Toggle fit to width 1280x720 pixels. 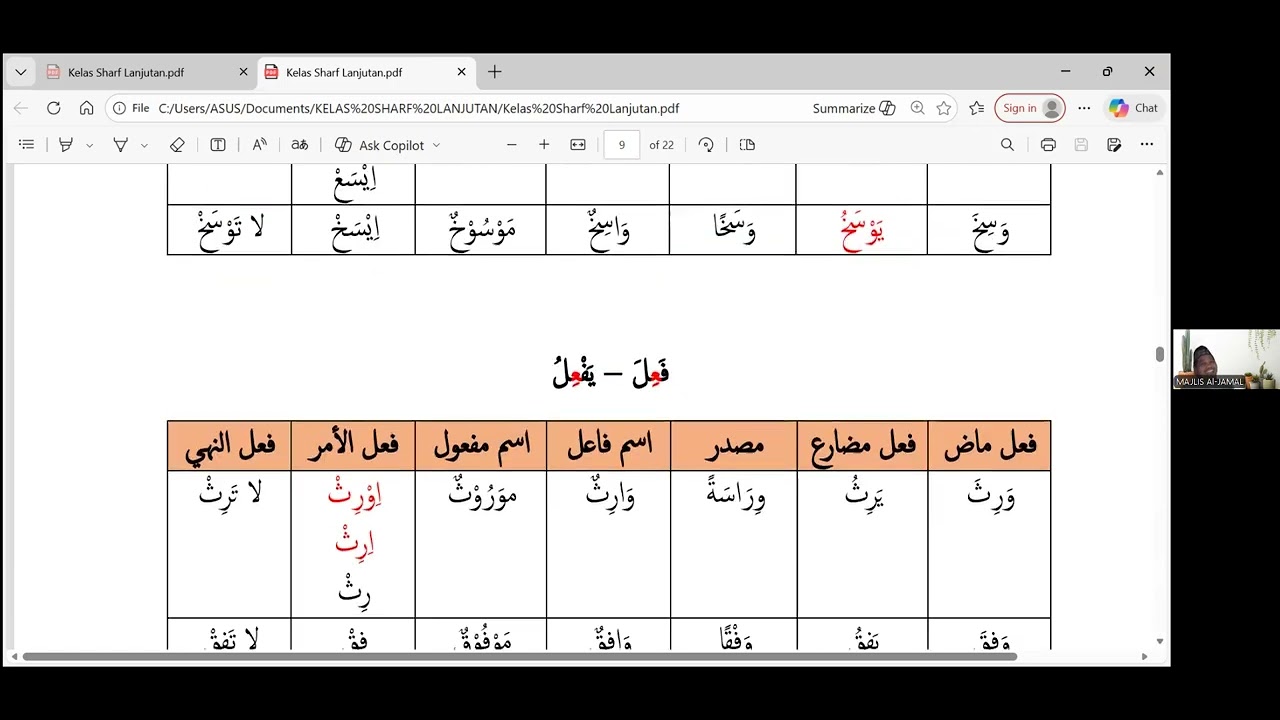578,145
